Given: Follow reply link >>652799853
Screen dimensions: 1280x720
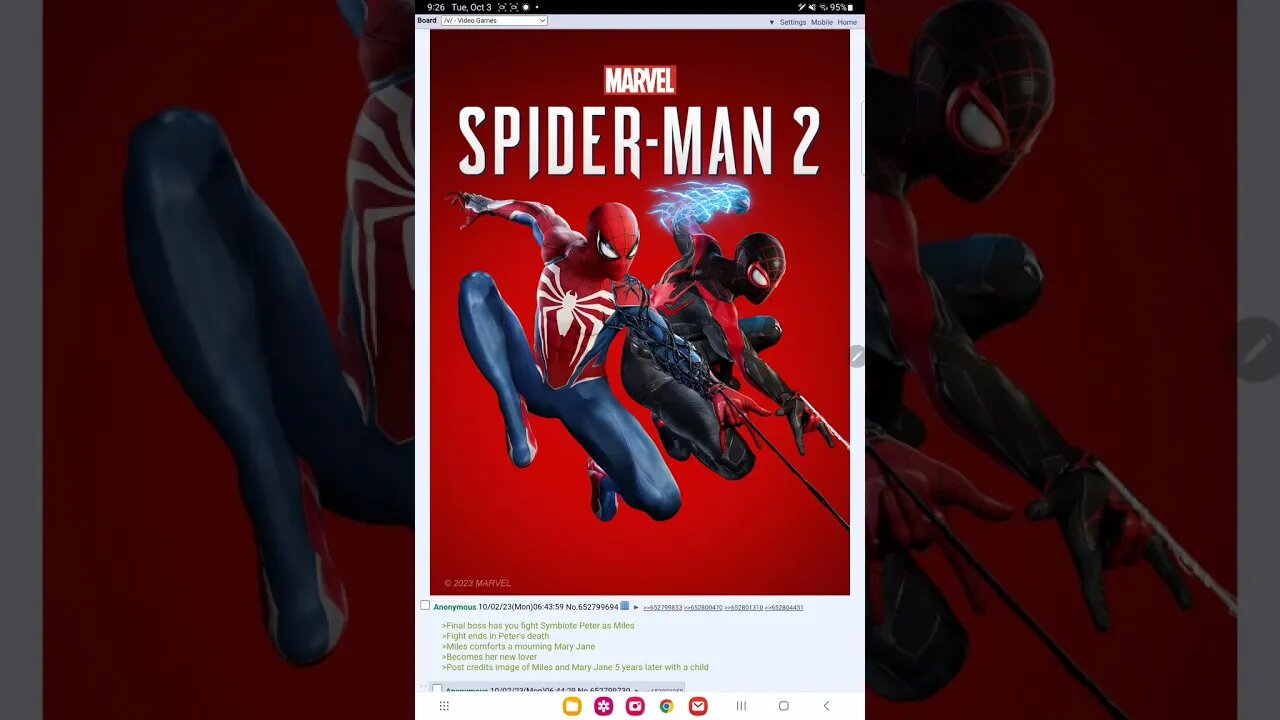Looking at the screenshot, I should [x=662, y=608].
